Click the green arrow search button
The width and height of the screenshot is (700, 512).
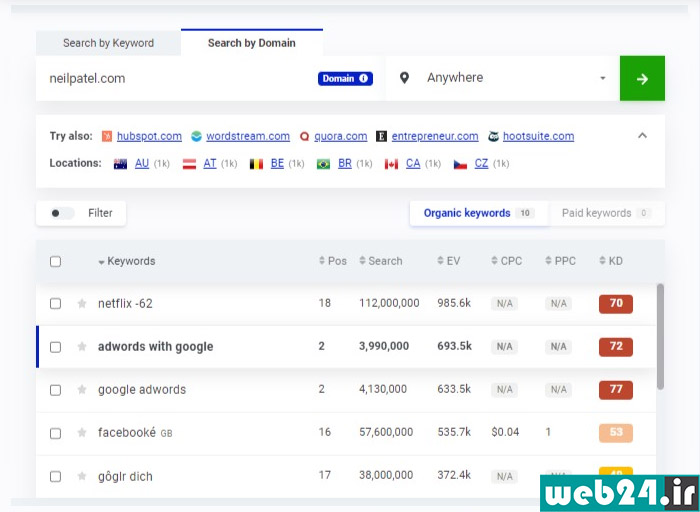[x=642, y=79]
